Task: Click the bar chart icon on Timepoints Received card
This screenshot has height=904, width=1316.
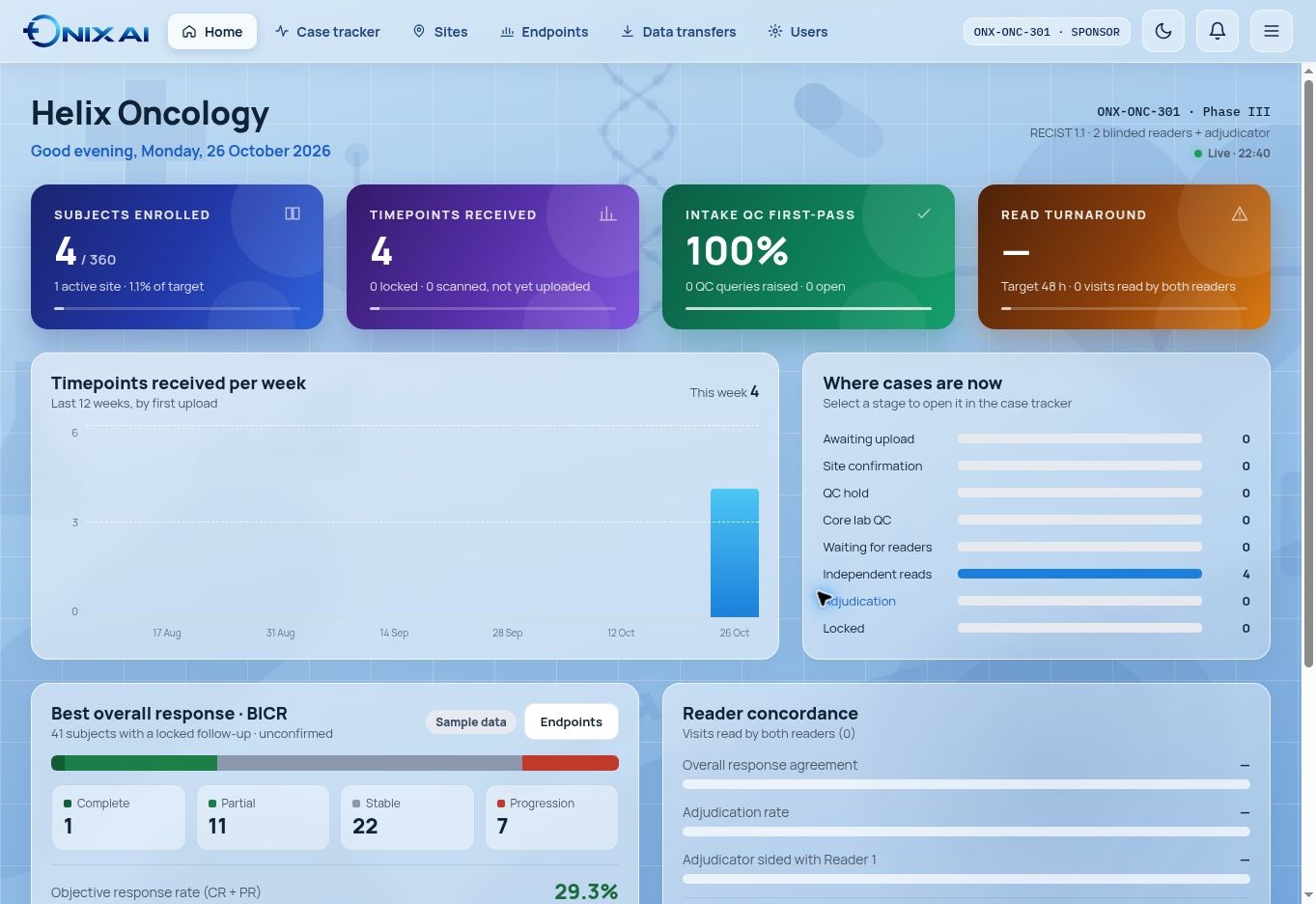Action: point(607,213)
